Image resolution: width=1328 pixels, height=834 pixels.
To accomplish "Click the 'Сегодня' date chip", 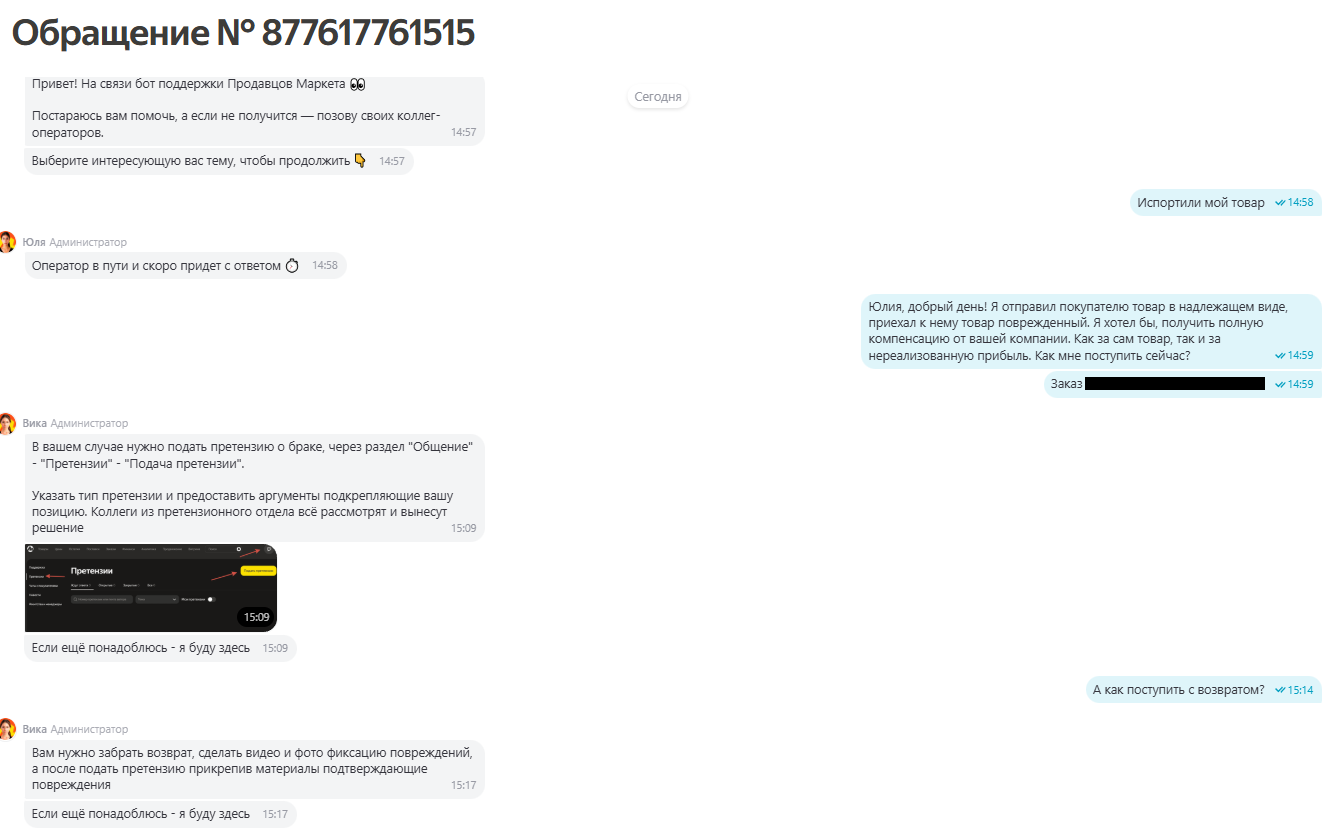I will [x=658, y=97].
